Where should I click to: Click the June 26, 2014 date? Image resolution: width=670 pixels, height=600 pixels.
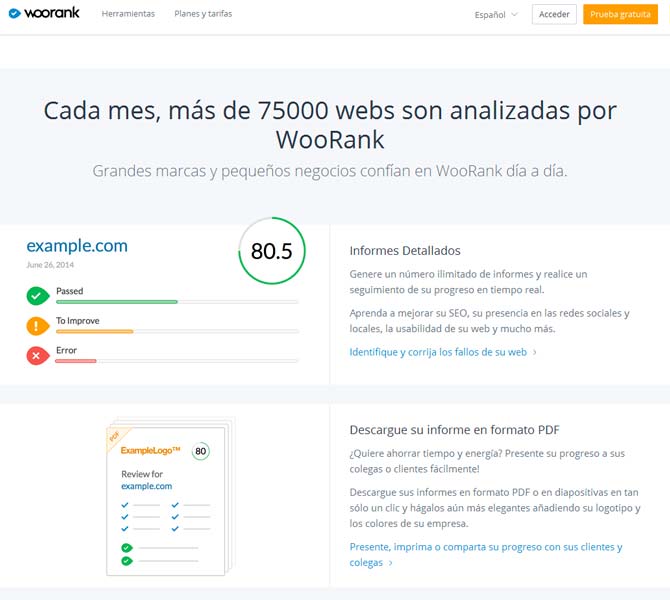50,265
